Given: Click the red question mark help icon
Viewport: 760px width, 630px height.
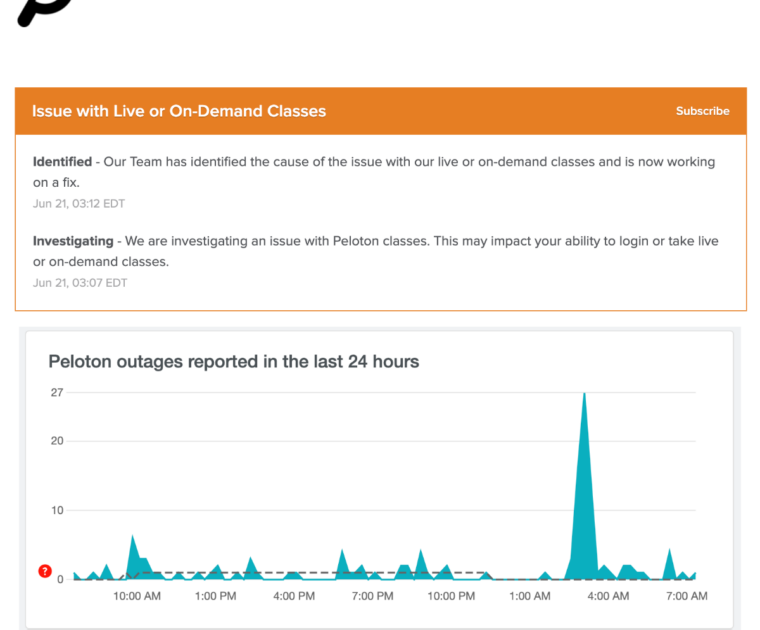Looking at the screenshot, I should pos(45,571).
